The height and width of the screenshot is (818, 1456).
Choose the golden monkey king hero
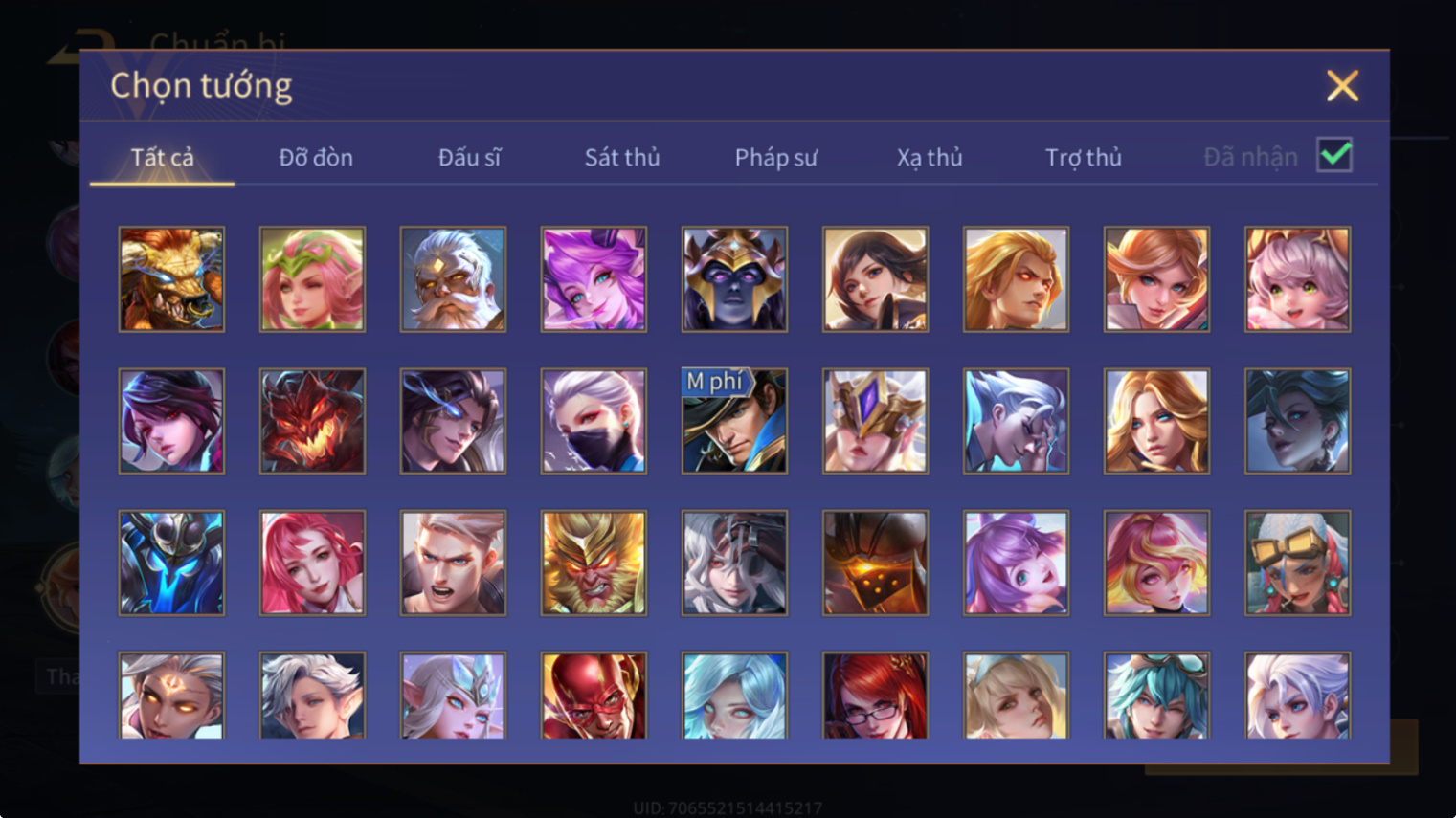point(594,563)
